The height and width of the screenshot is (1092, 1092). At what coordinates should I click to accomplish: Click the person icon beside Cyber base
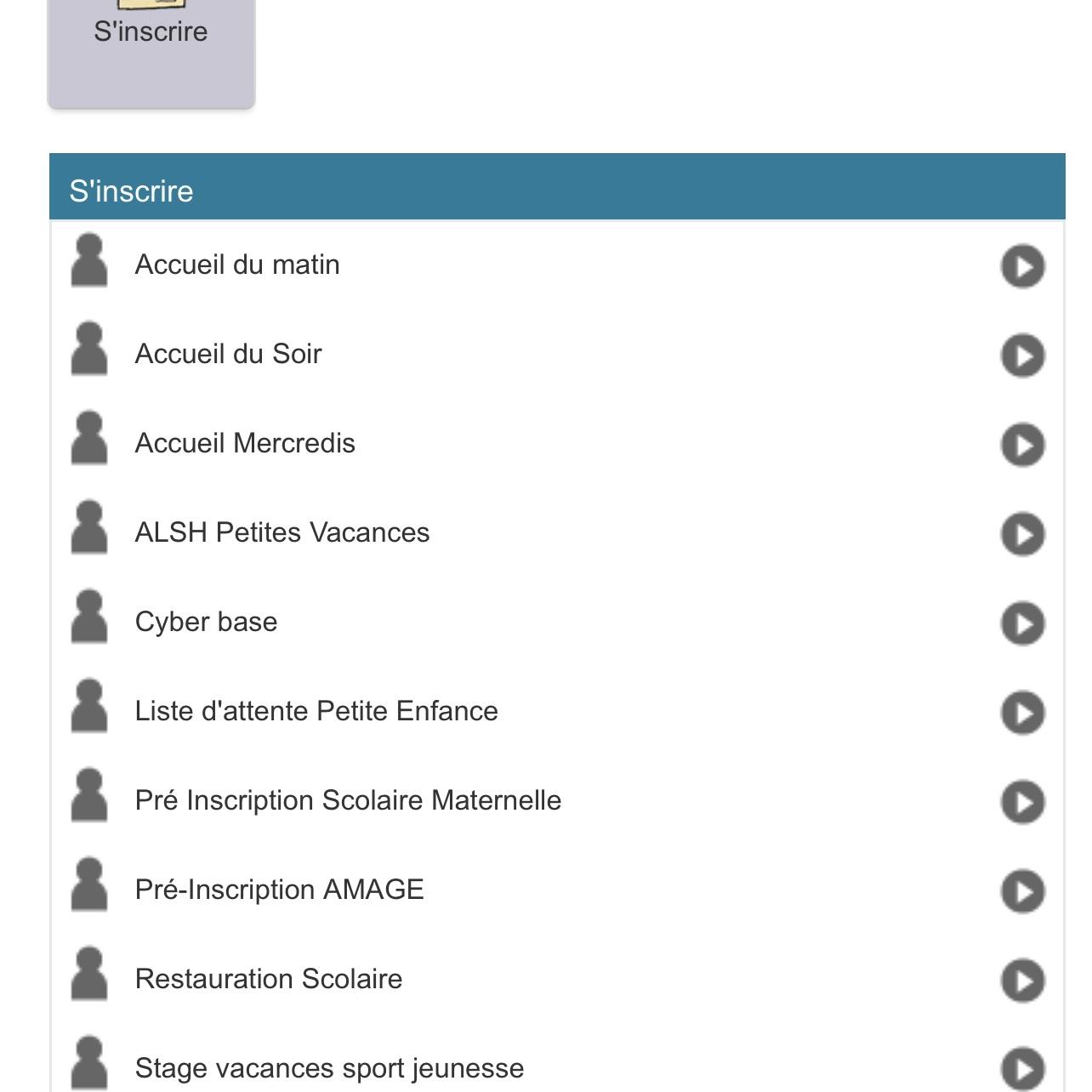(x=89, y=618)
